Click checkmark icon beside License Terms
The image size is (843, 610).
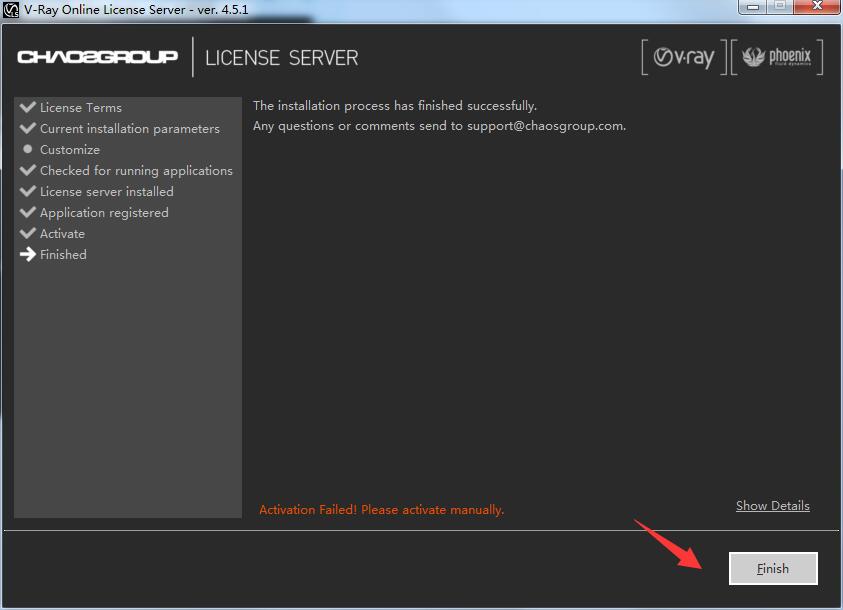[27, 106]
